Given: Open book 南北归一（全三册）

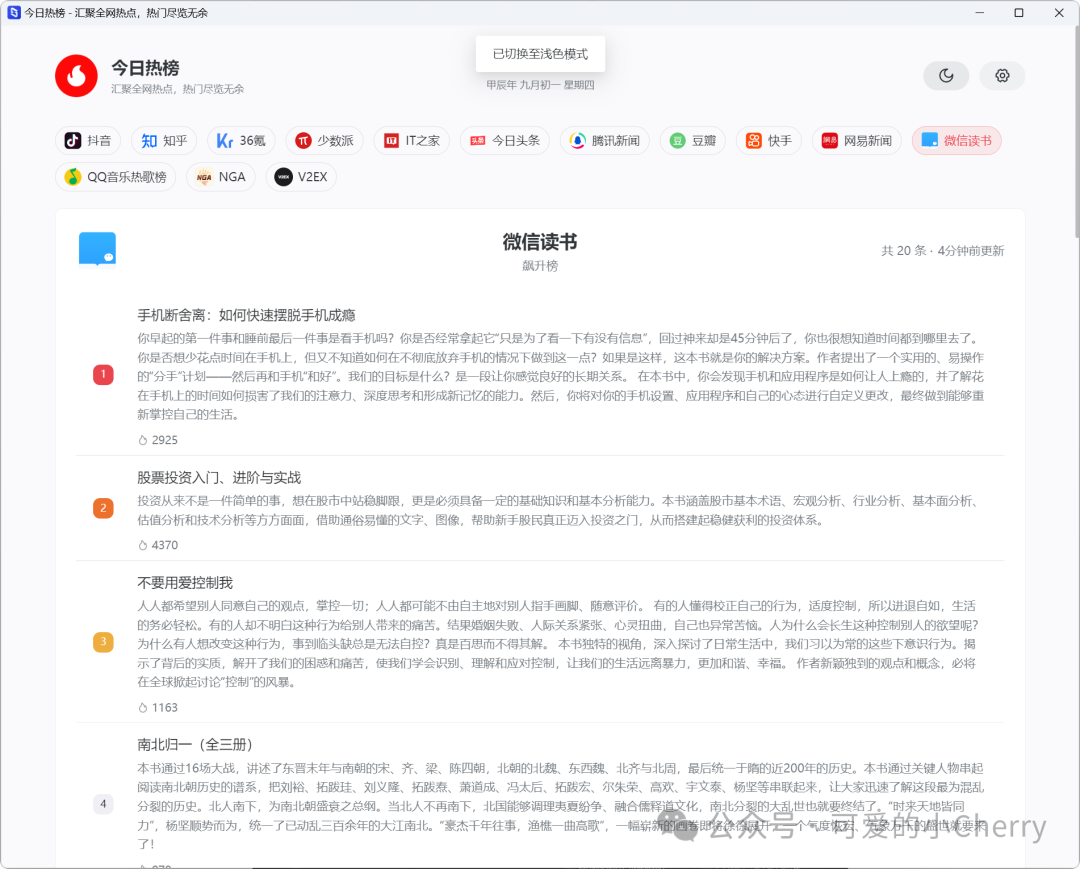Looking at the screenshot, I should [x=195, y=744].
